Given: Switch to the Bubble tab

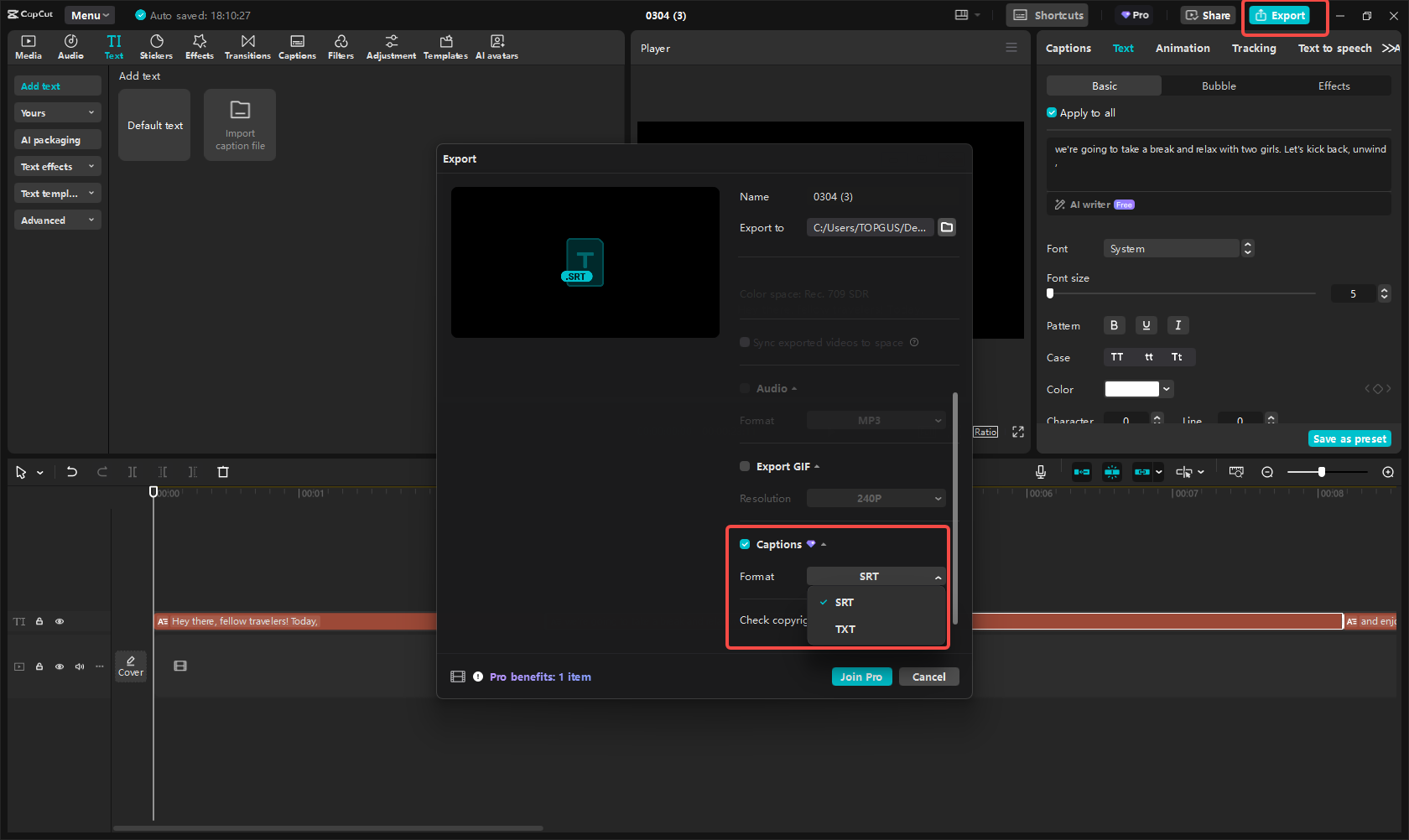Looking at the screenshot, I should pyautogui.click(x=1218, y=86).
